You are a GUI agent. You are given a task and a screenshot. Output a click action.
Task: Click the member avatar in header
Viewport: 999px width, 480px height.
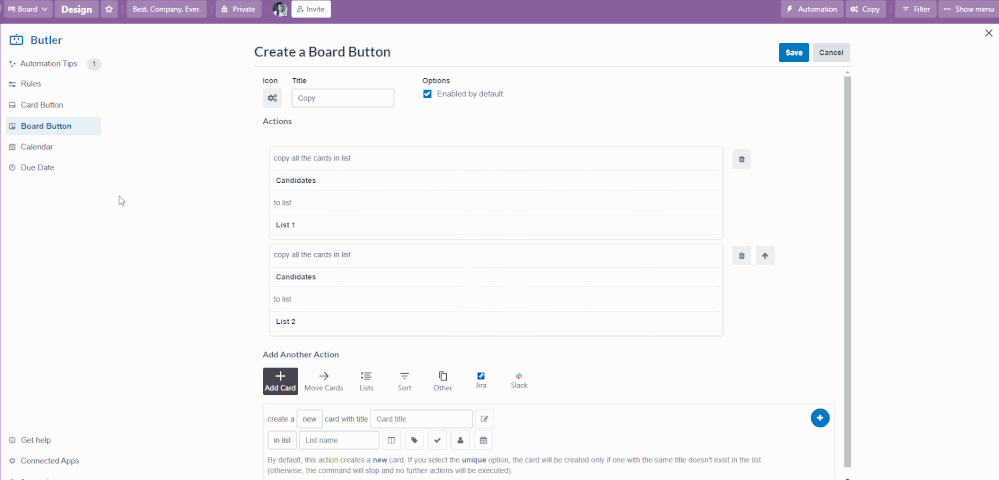[280, 10]
